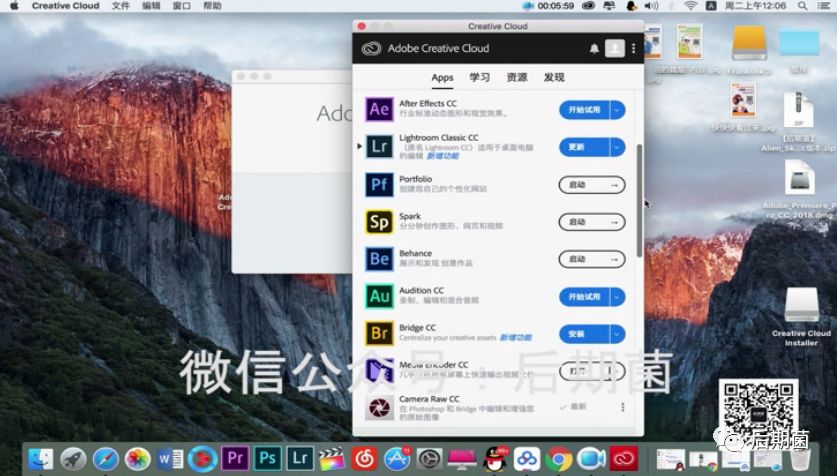Screen dimensions: 837x476
Task: Click the Adobe Creative Cloud logo
Action: point(371,49)
